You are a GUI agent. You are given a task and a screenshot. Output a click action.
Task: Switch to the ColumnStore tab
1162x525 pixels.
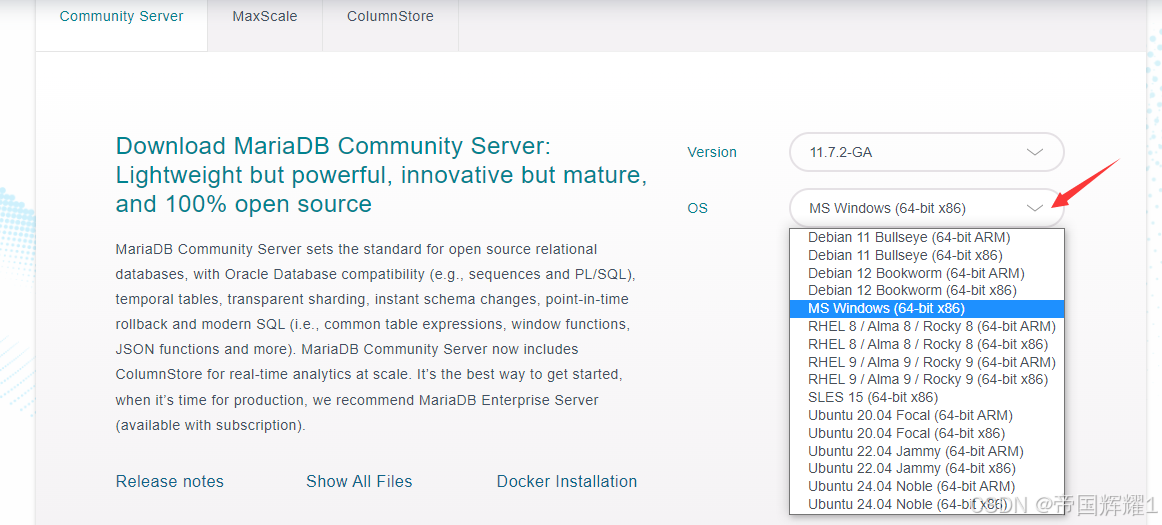pos(391,16)
